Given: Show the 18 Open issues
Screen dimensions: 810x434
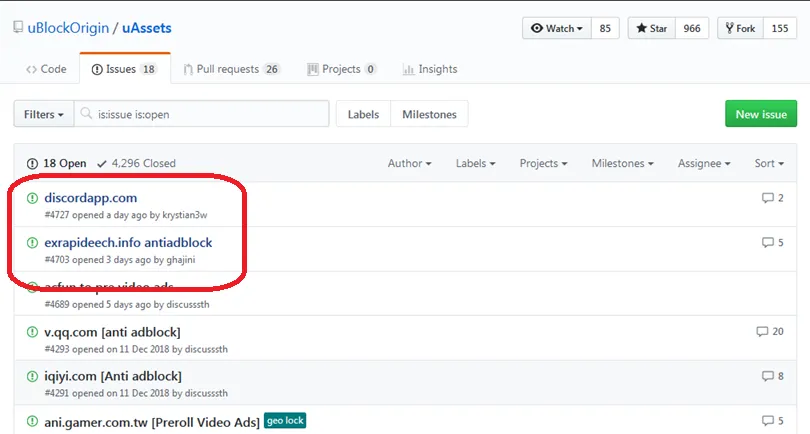Looking at the screenshot, I should [57, 163].
